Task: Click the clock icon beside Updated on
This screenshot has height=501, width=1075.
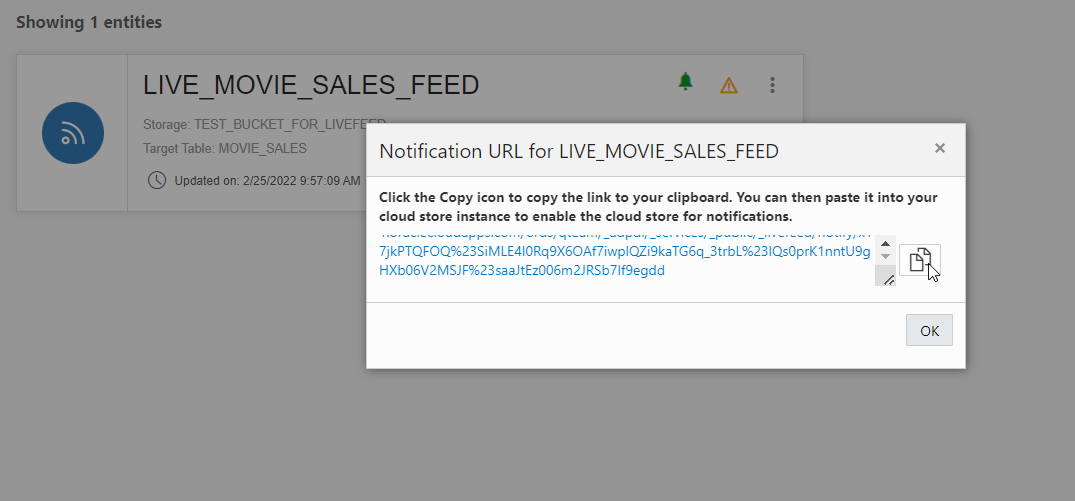Action: click(x=157, y=181)
